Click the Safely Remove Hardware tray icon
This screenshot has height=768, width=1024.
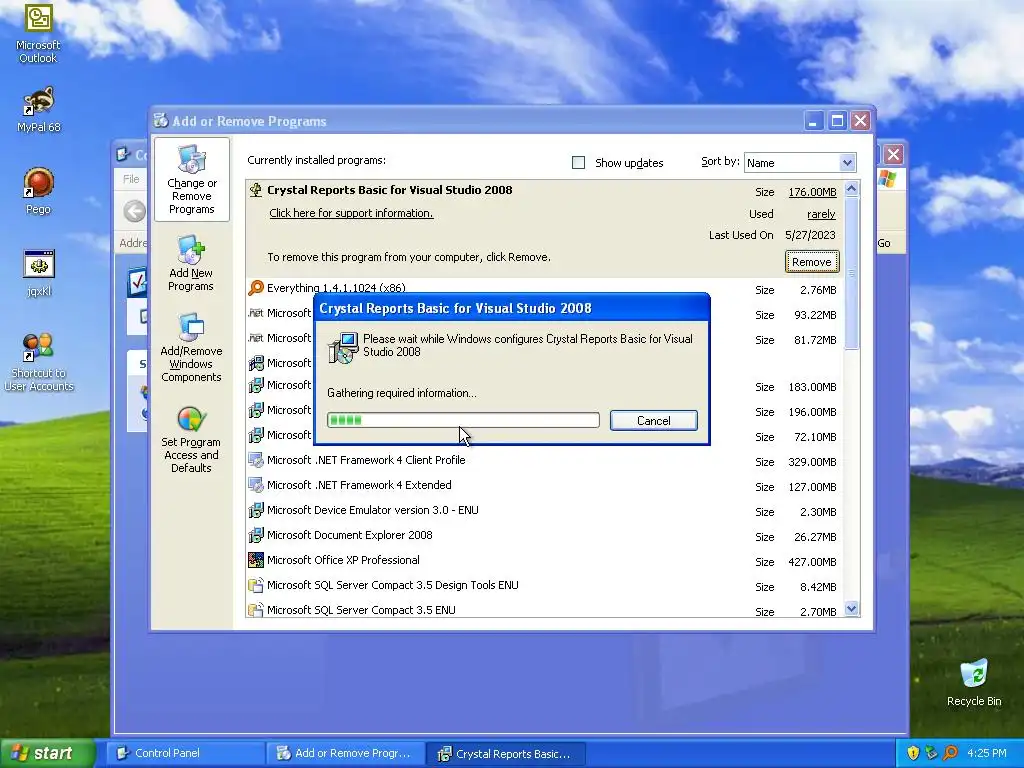(931, 753)
